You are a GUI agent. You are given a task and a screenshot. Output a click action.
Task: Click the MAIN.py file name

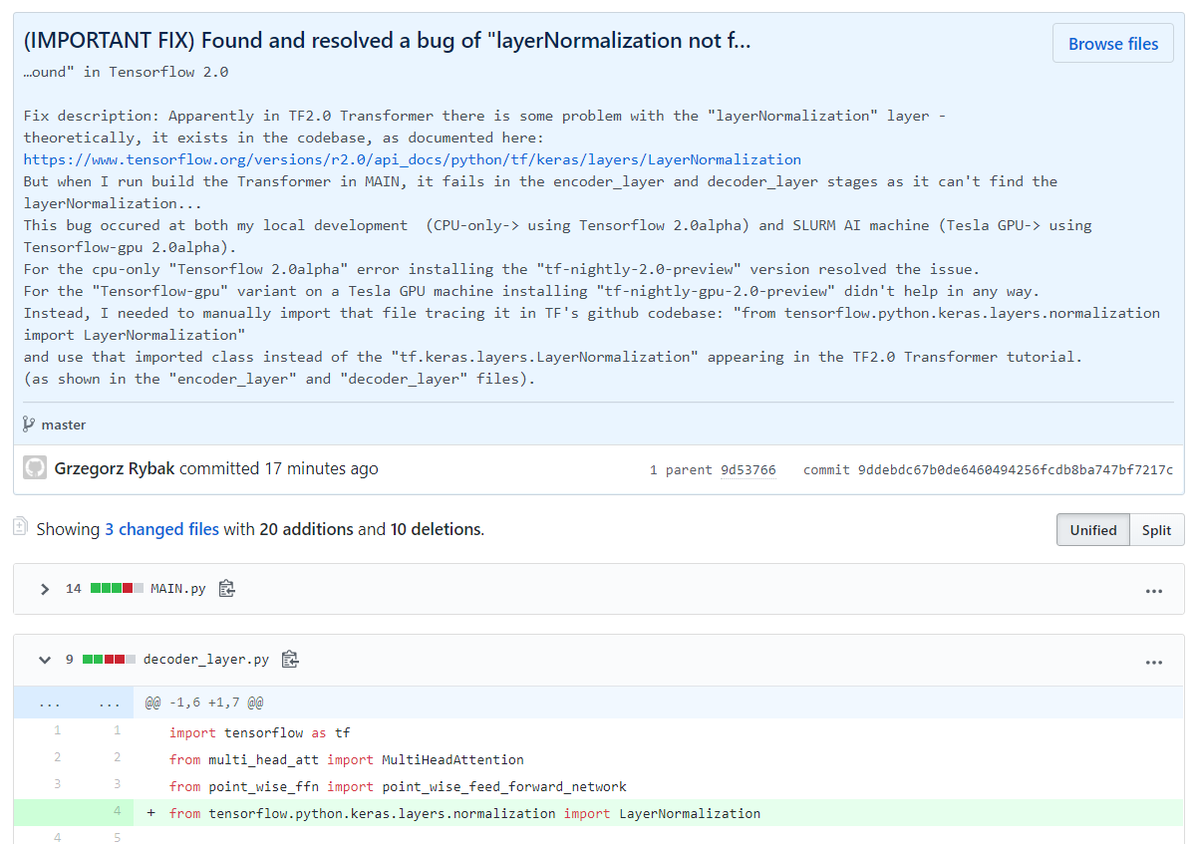[x=178, y=588]
